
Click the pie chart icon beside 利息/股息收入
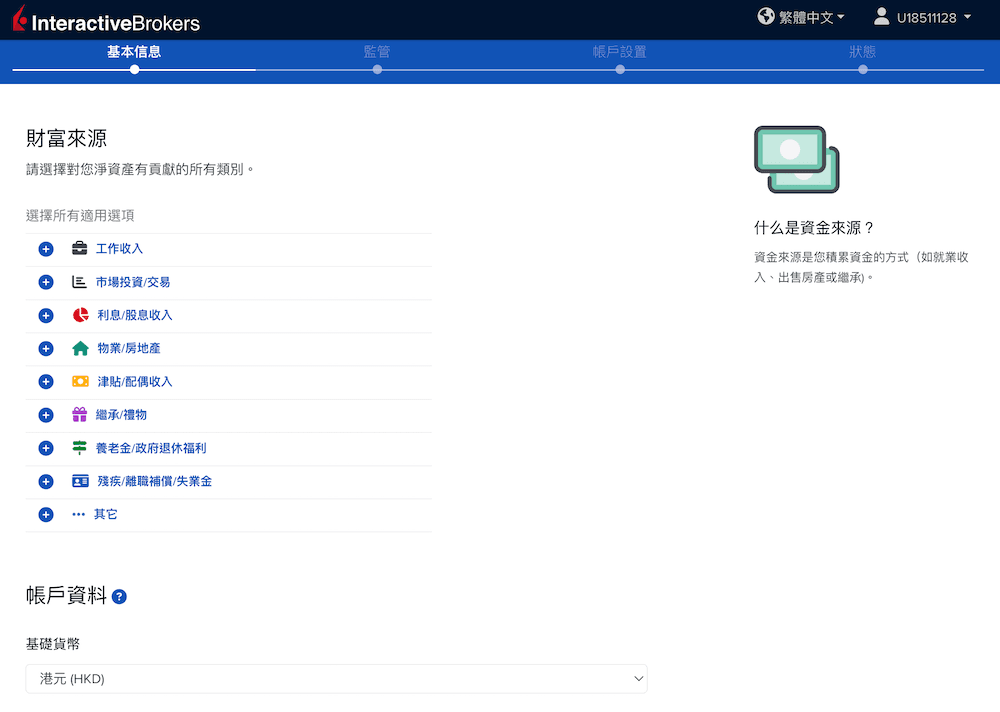pos(78,315)
